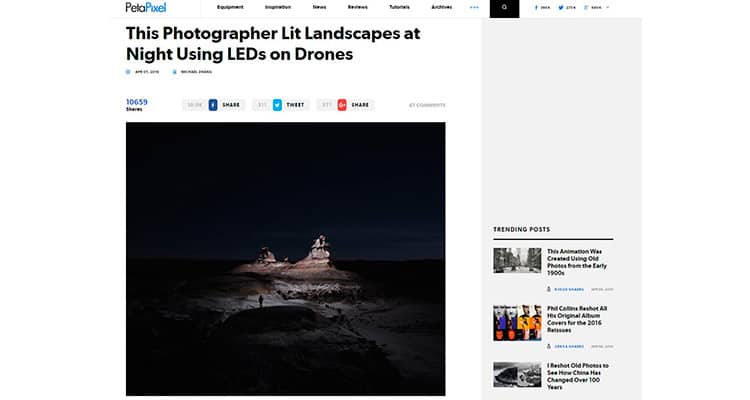Click the Twitter bird tweet icon
The image size is (750, 400).
click(277, 104)
